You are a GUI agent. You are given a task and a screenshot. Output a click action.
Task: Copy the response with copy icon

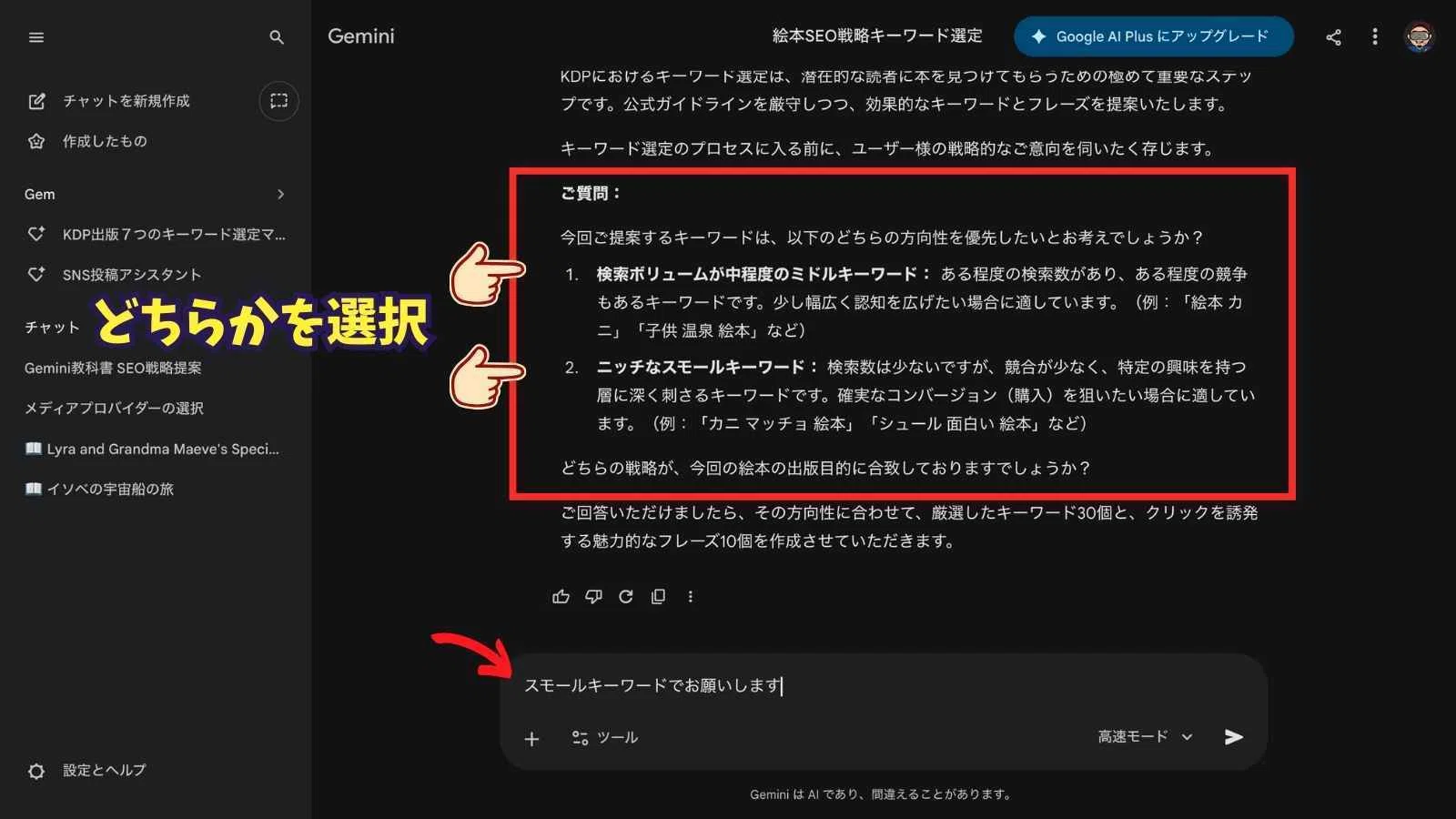coord(659,597)
